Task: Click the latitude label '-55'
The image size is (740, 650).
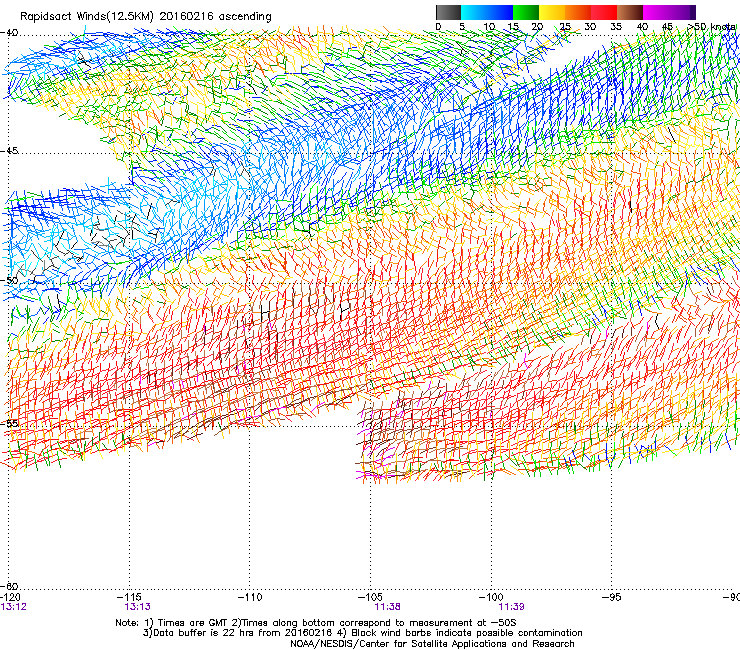Action: (9, 423)
